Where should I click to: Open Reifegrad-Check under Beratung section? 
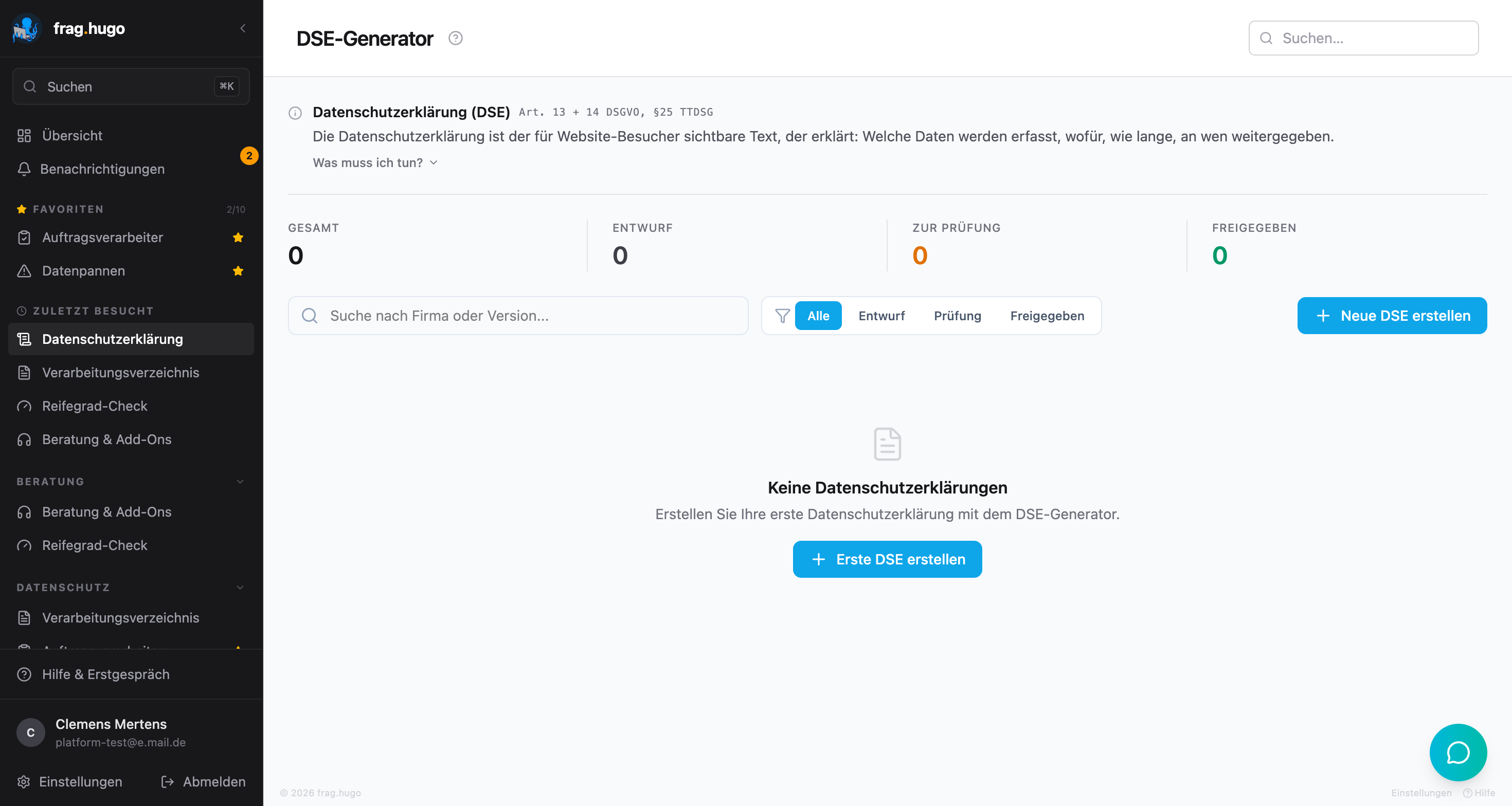click(130, 545)
